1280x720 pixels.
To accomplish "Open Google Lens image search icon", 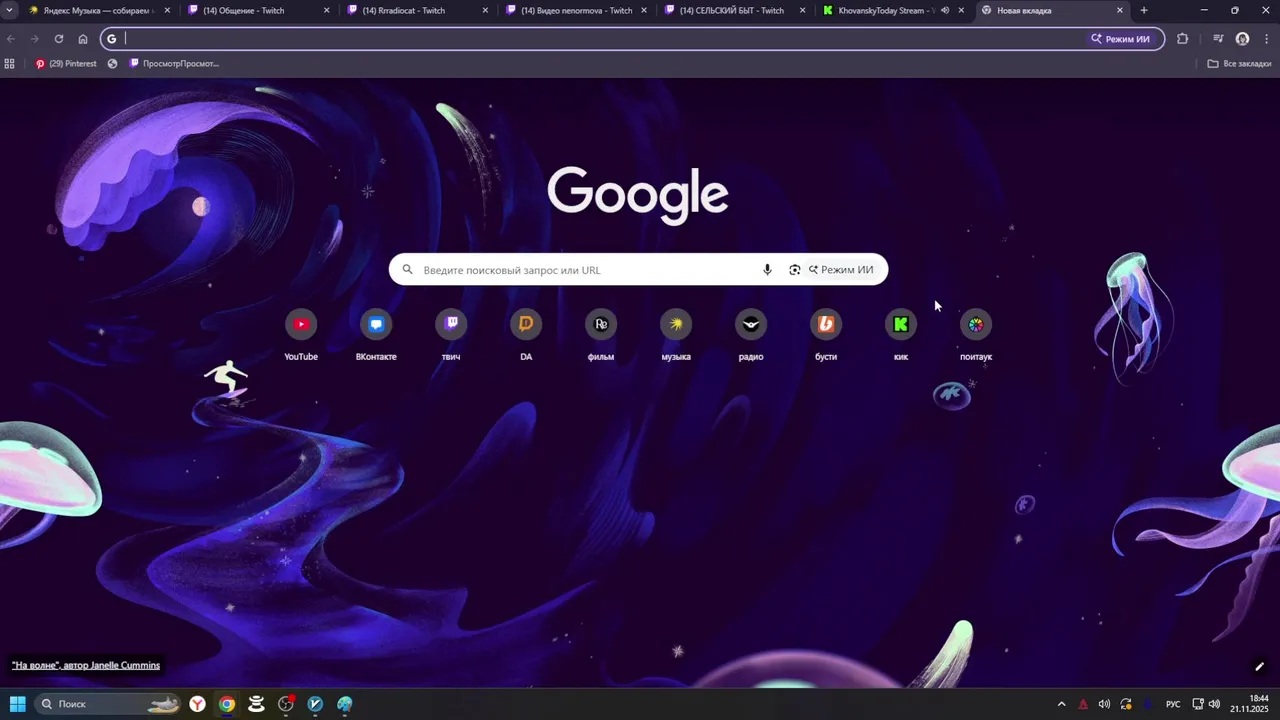I will coord(794,270).
